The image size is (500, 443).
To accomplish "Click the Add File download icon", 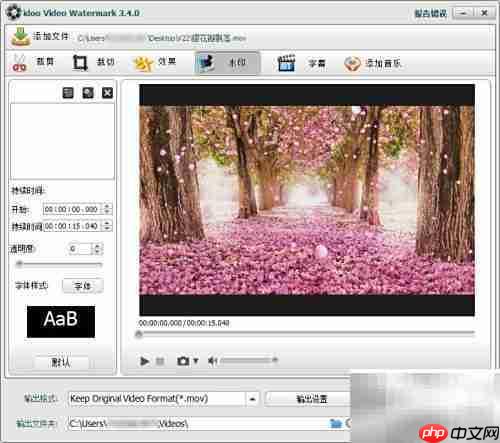I will click(x=21, y=37).
